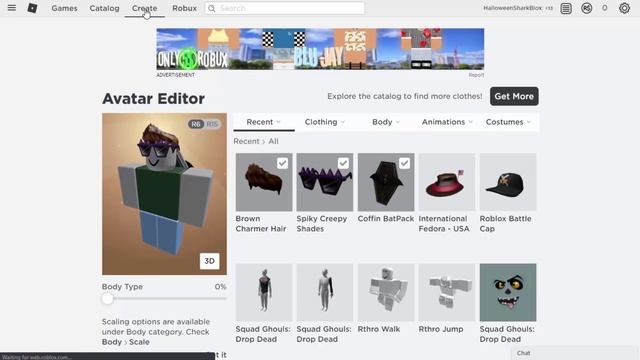Equip the International Fedora - USA

pyautogui.click(x=447, y=182)
